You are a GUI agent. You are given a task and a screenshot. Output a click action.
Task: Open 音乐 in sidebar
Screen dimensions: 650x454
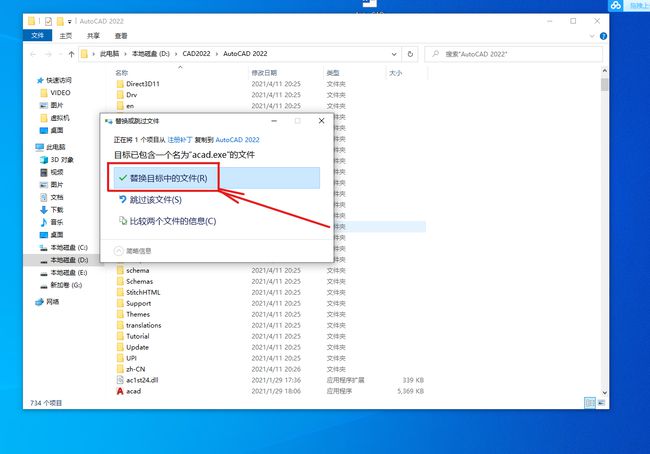(52, 222)
